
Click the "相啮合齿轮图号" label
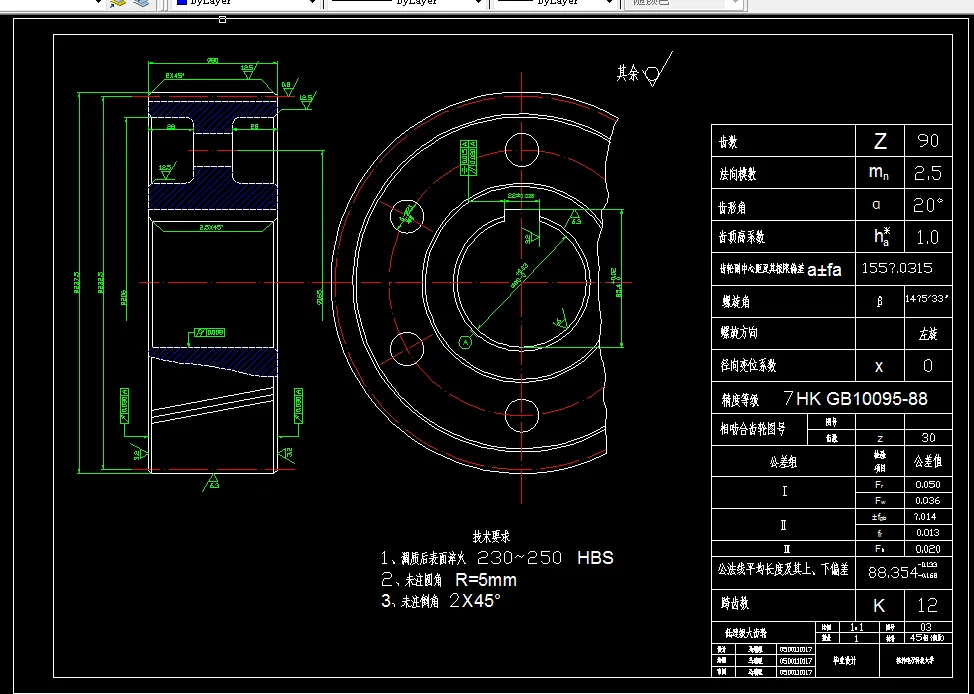pos(753,429)
